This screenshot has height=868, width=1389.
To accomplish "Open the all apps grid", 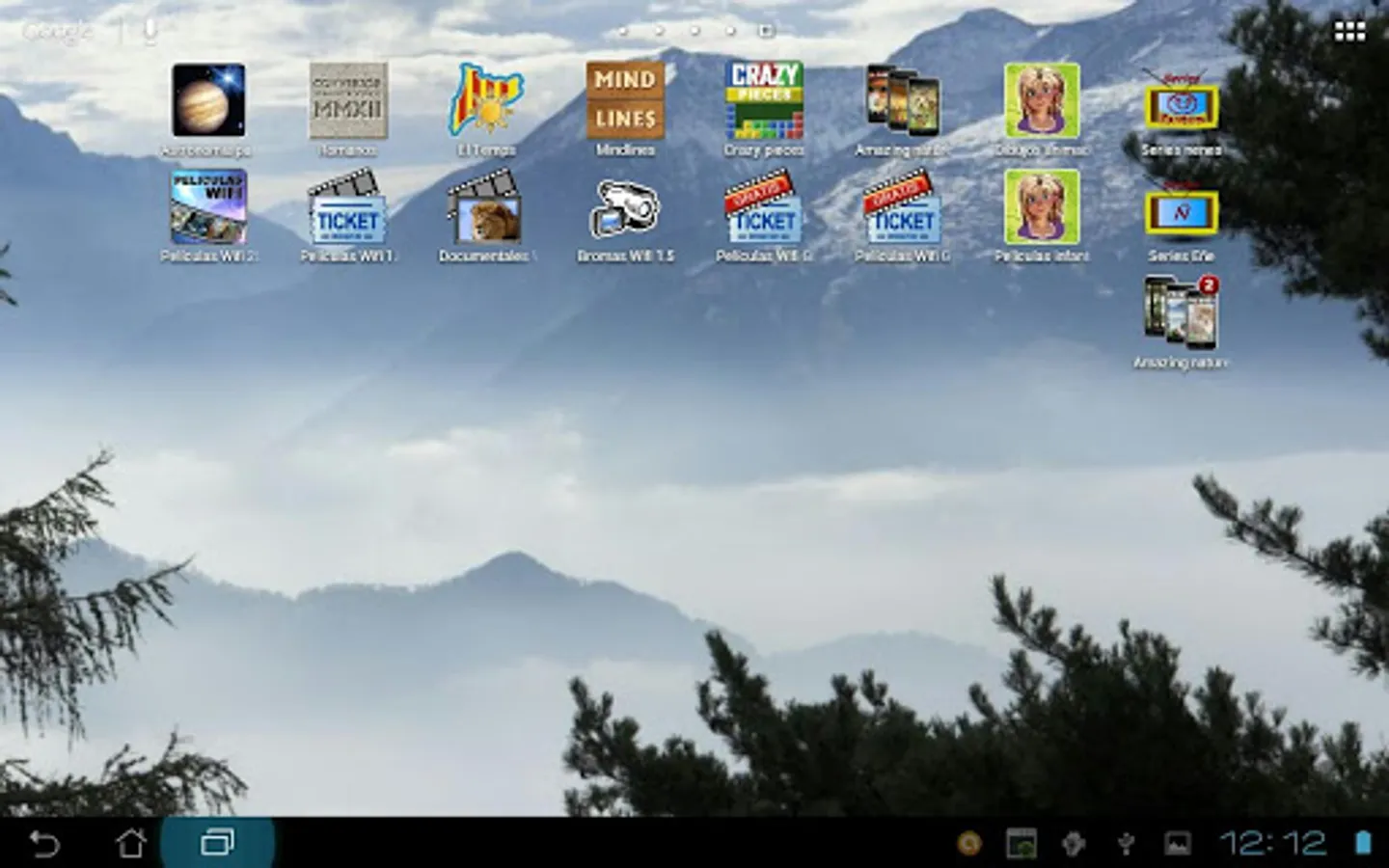I will tap(1348, 32).
